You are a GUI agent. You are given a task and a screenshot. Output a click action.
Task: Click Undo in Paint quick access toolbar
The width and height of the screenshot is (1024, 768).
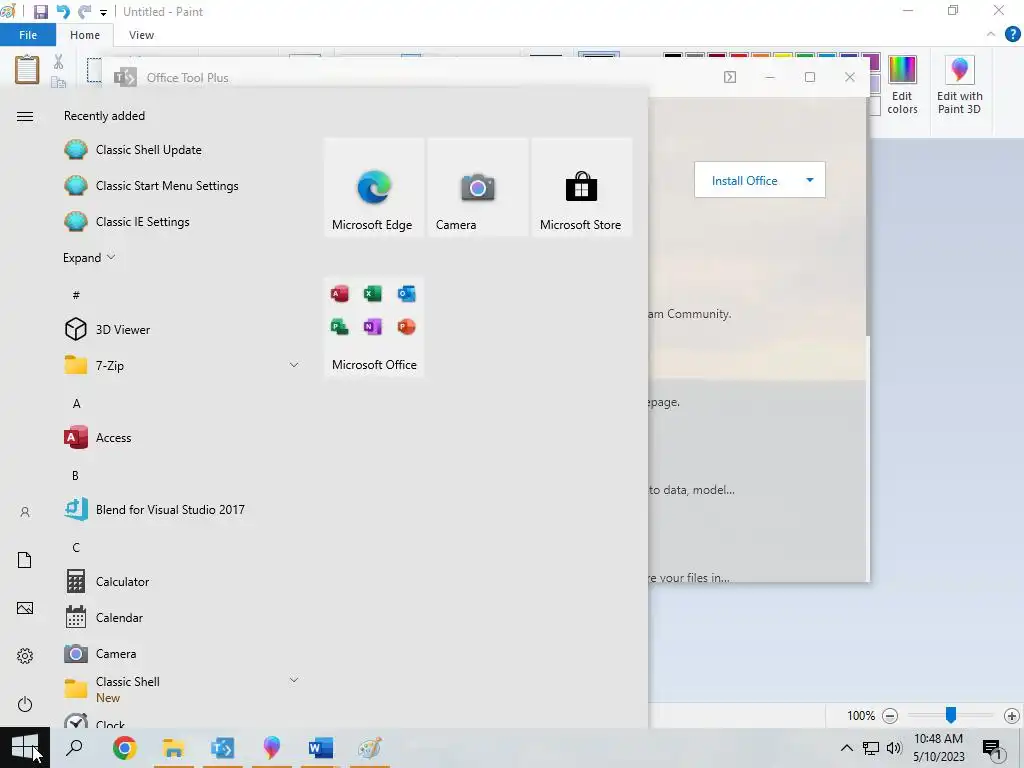[x=63, y=12]
